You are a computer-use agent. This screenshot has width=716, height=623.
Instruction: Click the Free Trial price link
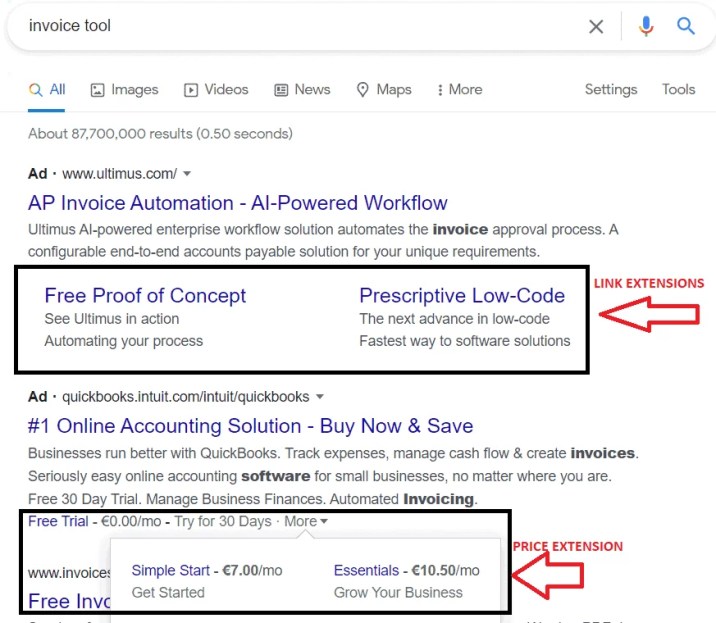(58, 521)
